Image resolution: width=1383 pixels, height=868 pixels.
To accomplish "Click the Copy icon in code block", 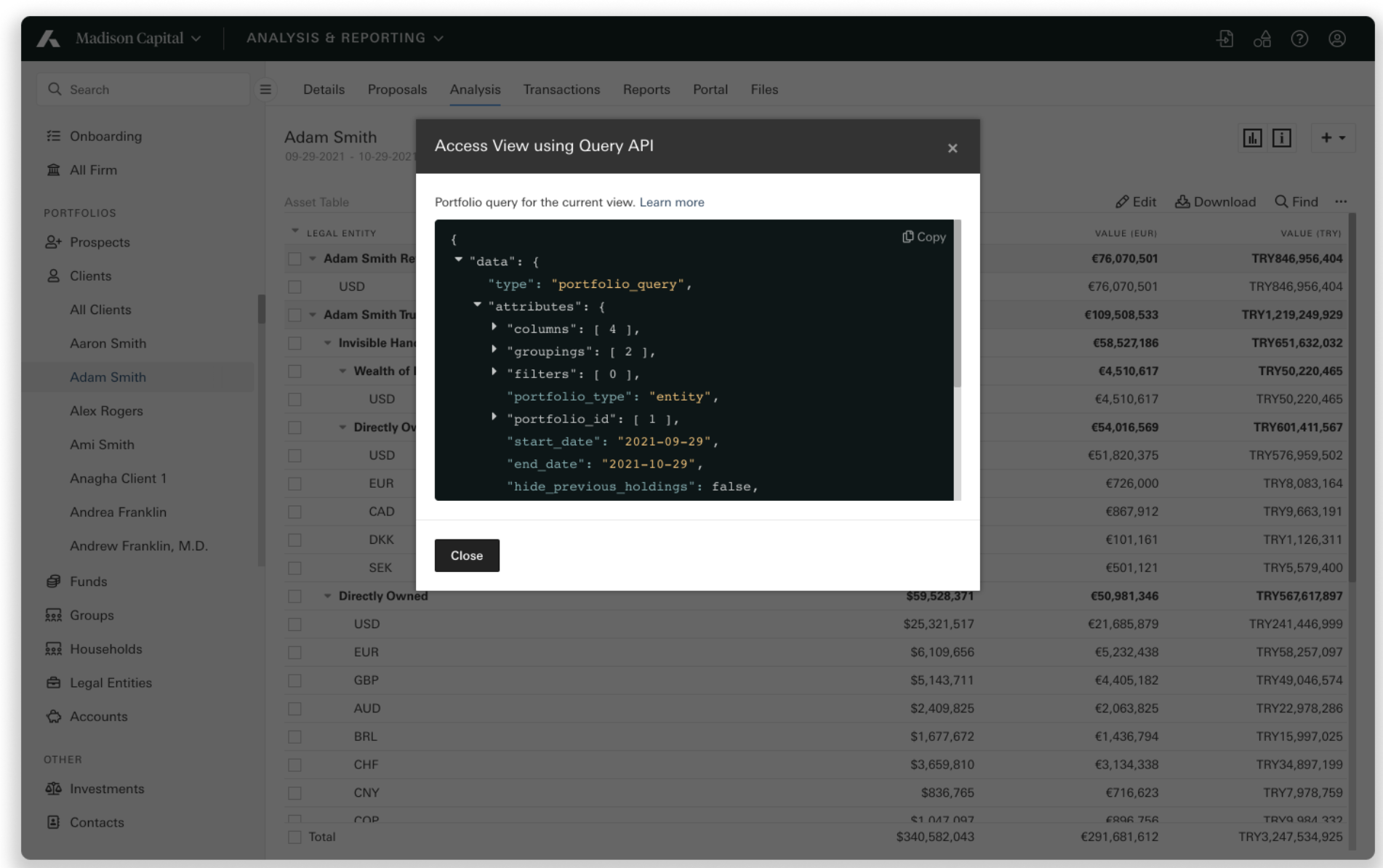I will pyautogui.click(x=908, y=237).
